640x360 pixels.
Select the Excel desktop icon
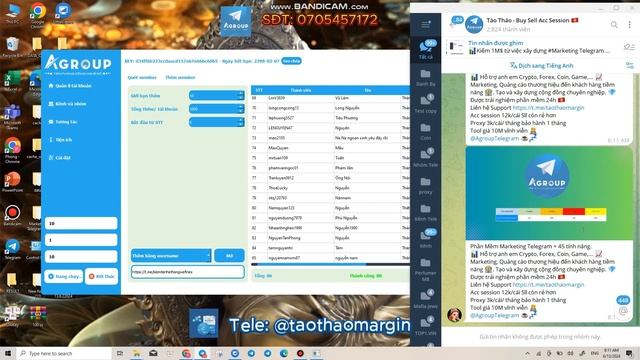click(11, 80)
